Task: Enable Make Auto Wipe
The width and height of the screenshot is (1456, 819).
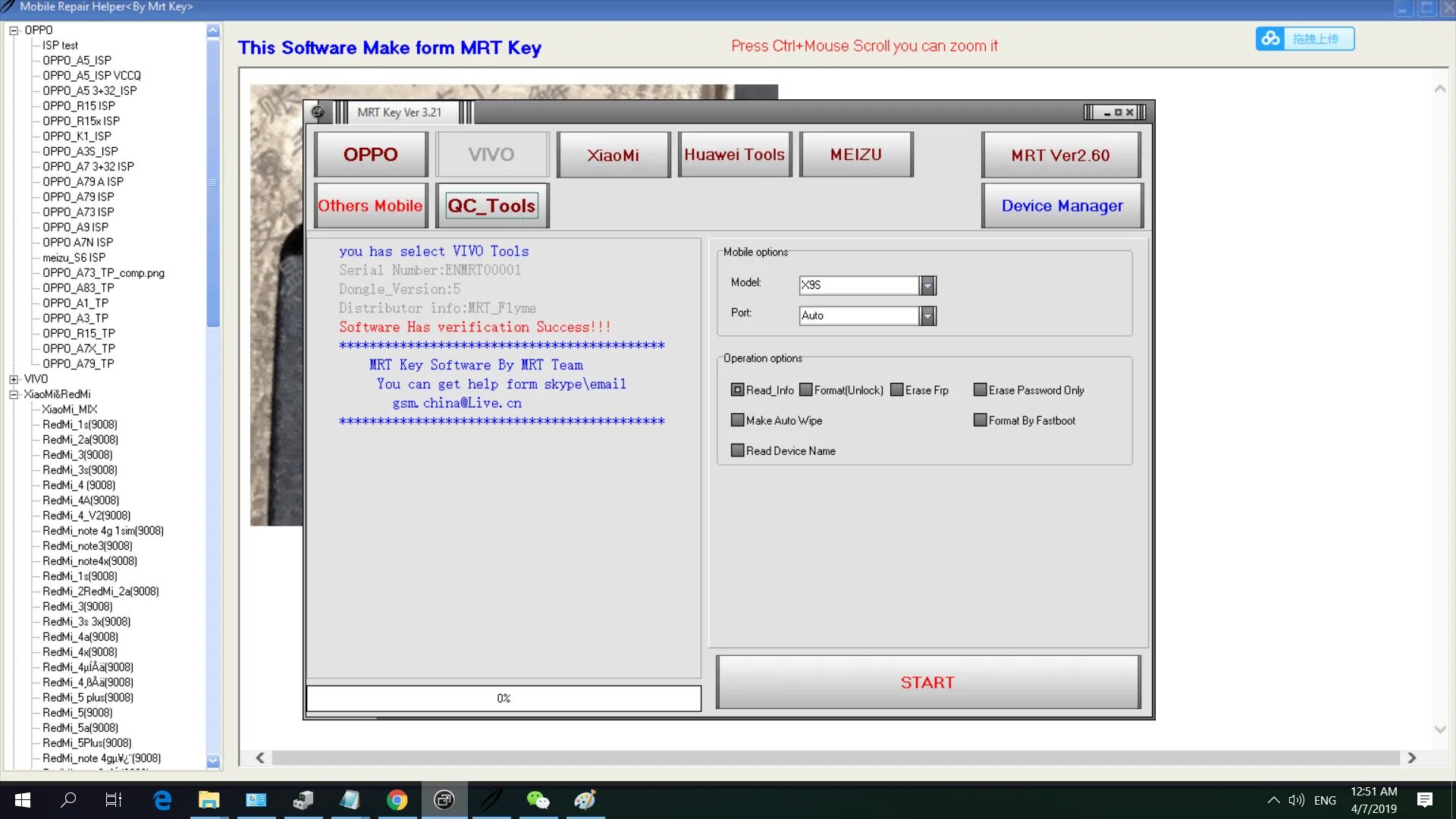Action: (x=737, y=419)
